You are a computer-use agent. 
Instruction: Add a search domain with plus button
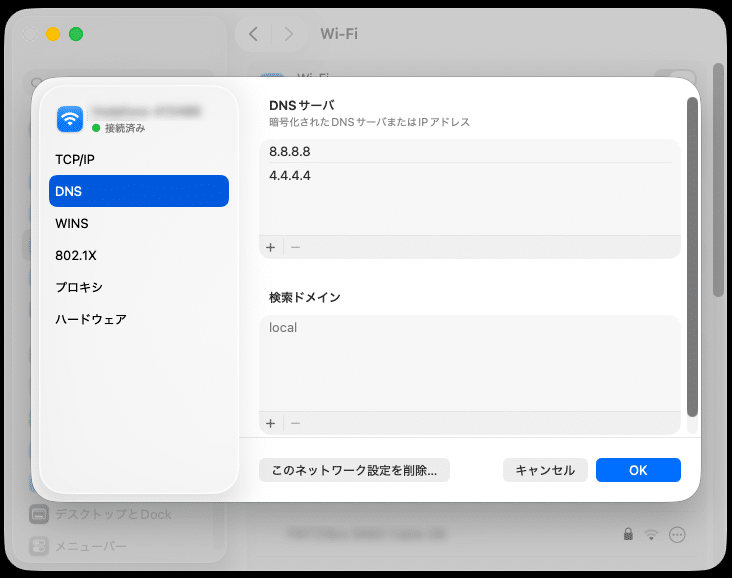(271, 423)
